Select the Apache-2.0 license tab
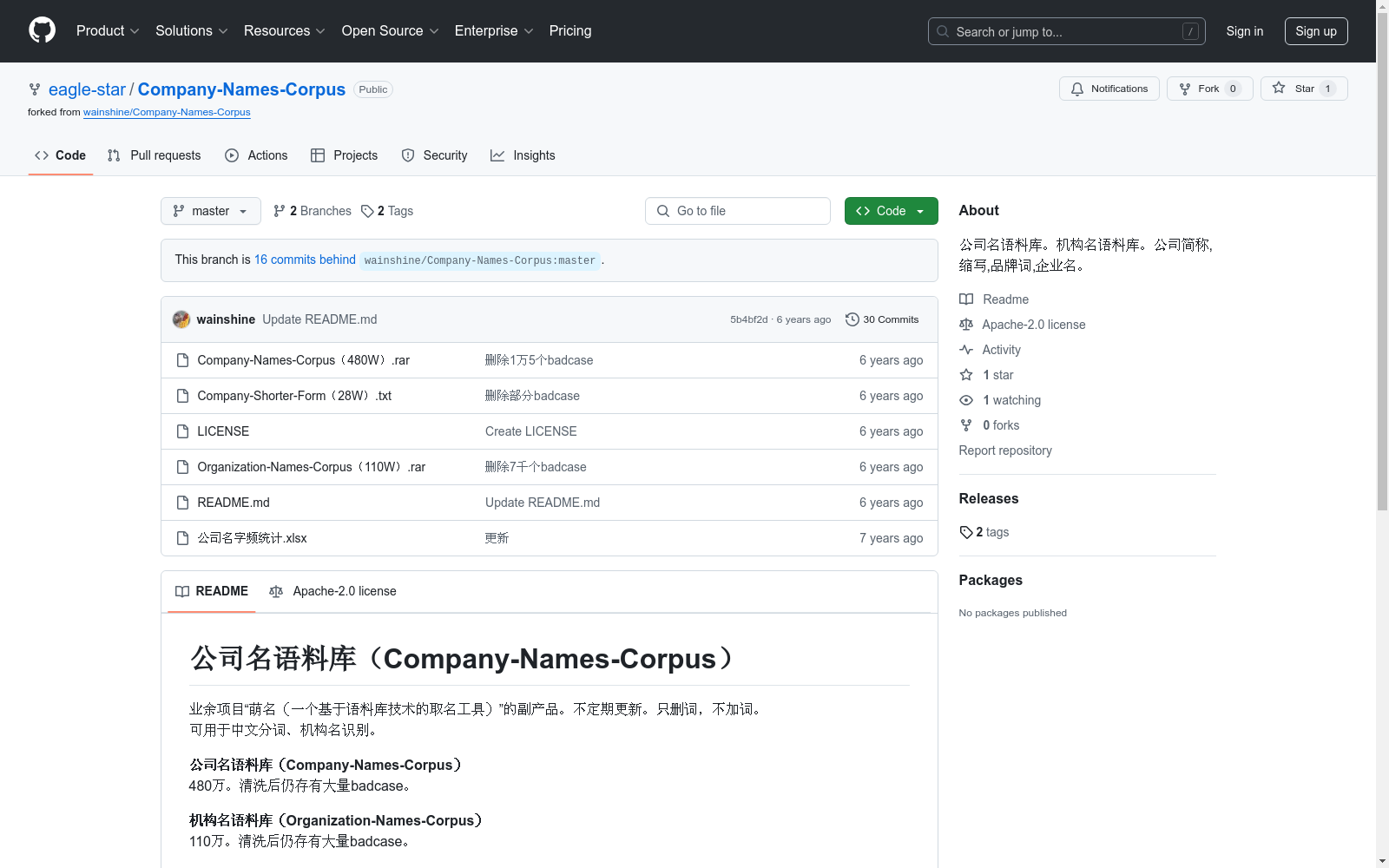This screenshot has width=1389, height=868. (x=332, y=591)
